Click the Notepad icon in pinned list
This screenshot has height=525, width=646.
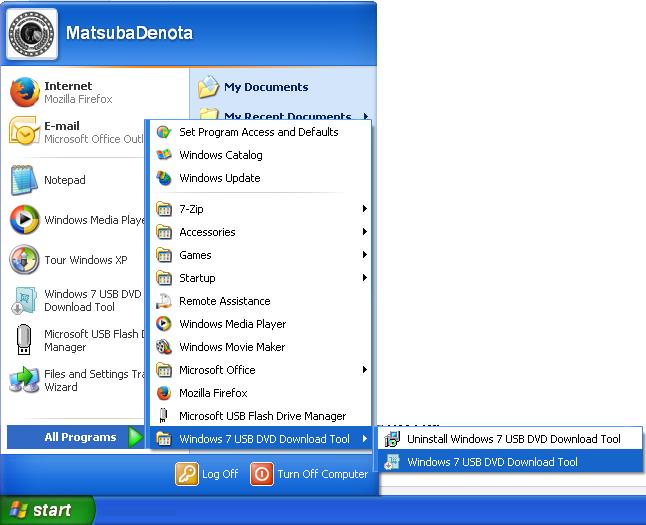point(24,180)
